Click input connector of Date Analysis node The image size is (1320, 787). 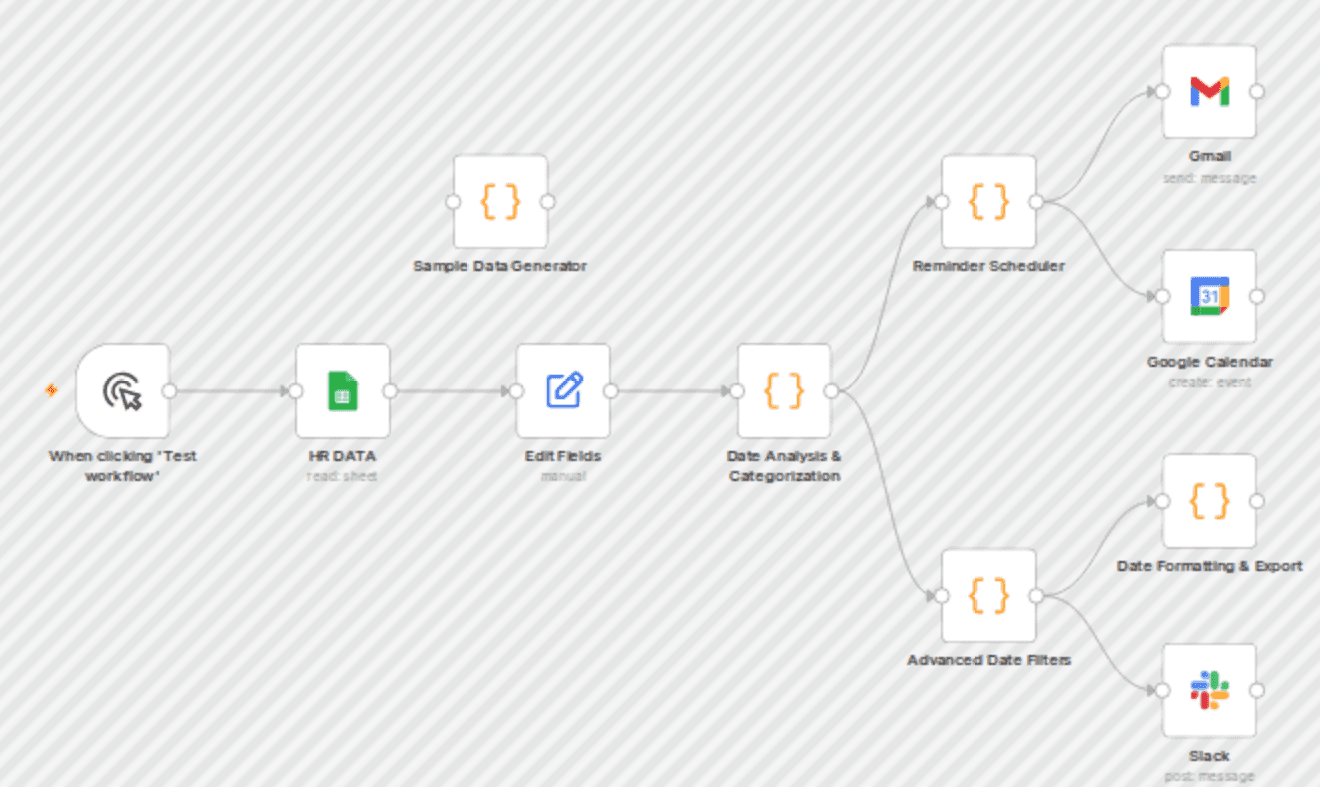pyautogui.click(x=737, y=391)
